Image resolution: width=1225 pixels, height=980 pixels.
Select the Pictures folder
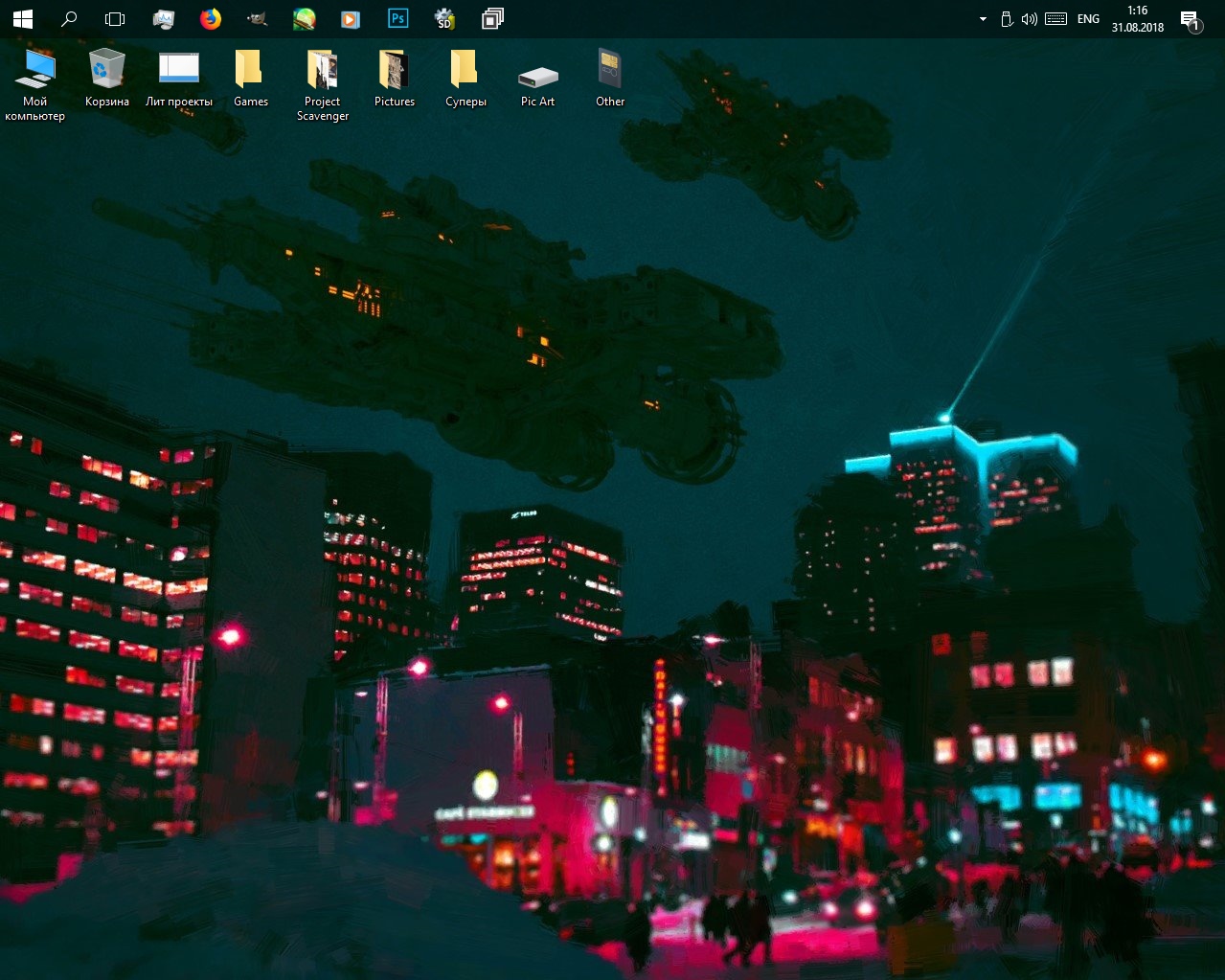point(395,79)
